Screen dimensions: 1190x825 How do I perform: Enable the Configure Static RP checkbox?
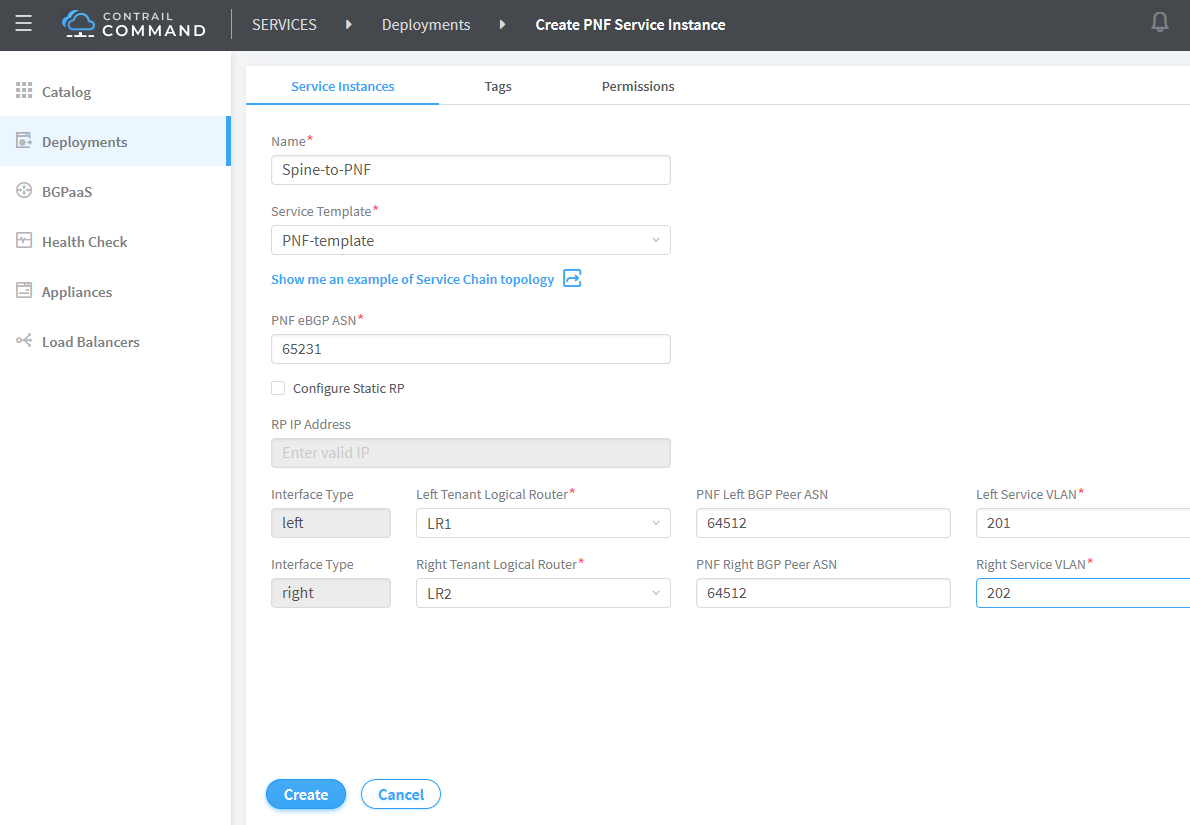click(278, 388)
